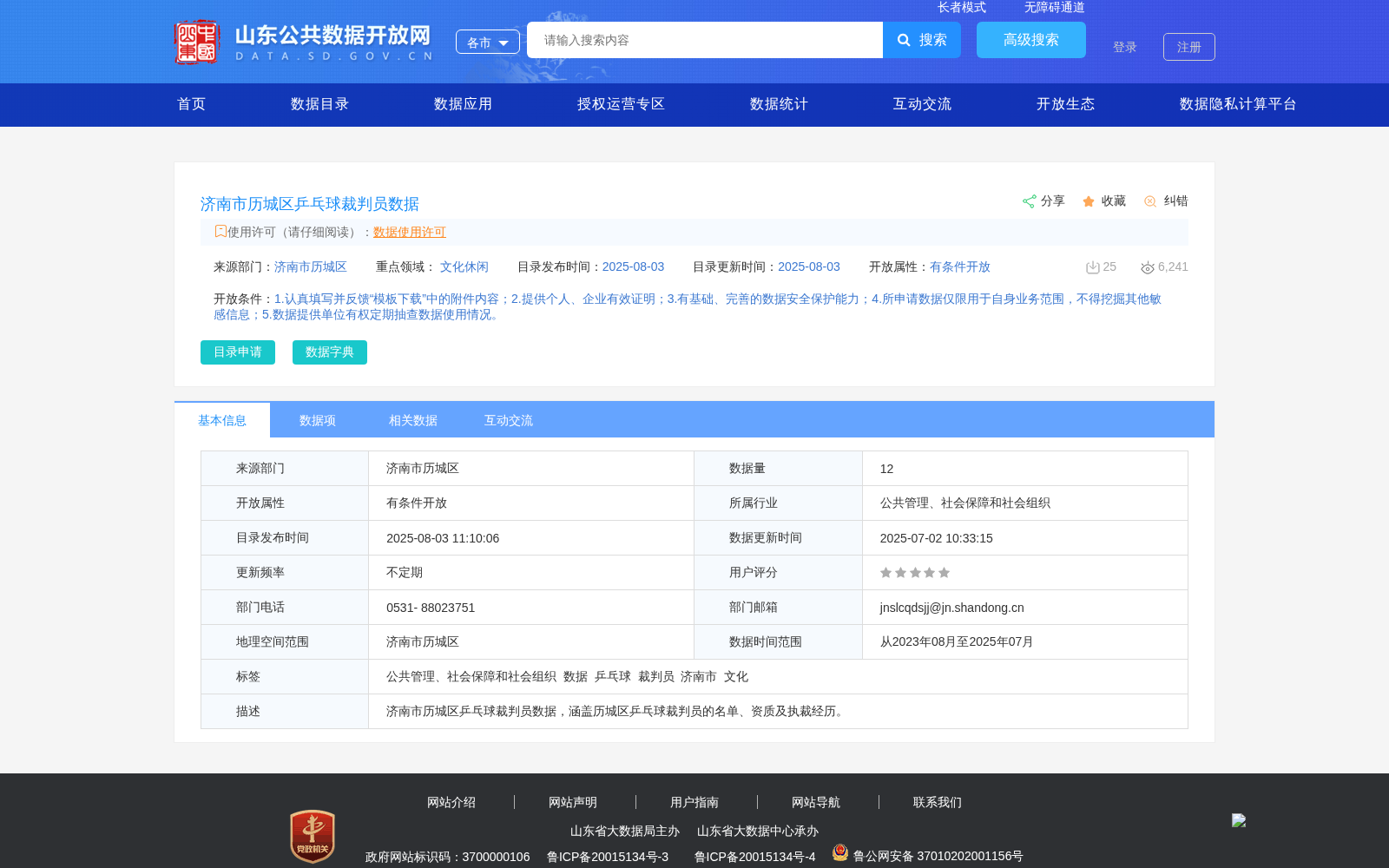1389x868 pixels.
Task: Click the 数据字典 button
Action: pyautogui.click(x=330, y=352)
